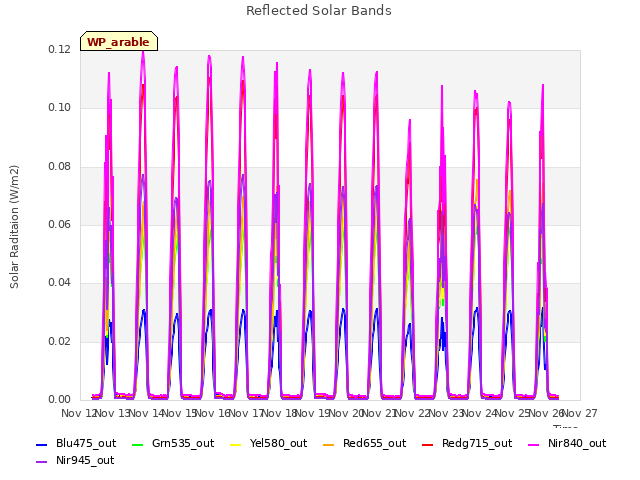Click the Nov 12 x-axis date label
The image size is (640, 480).
coord(78,413)
